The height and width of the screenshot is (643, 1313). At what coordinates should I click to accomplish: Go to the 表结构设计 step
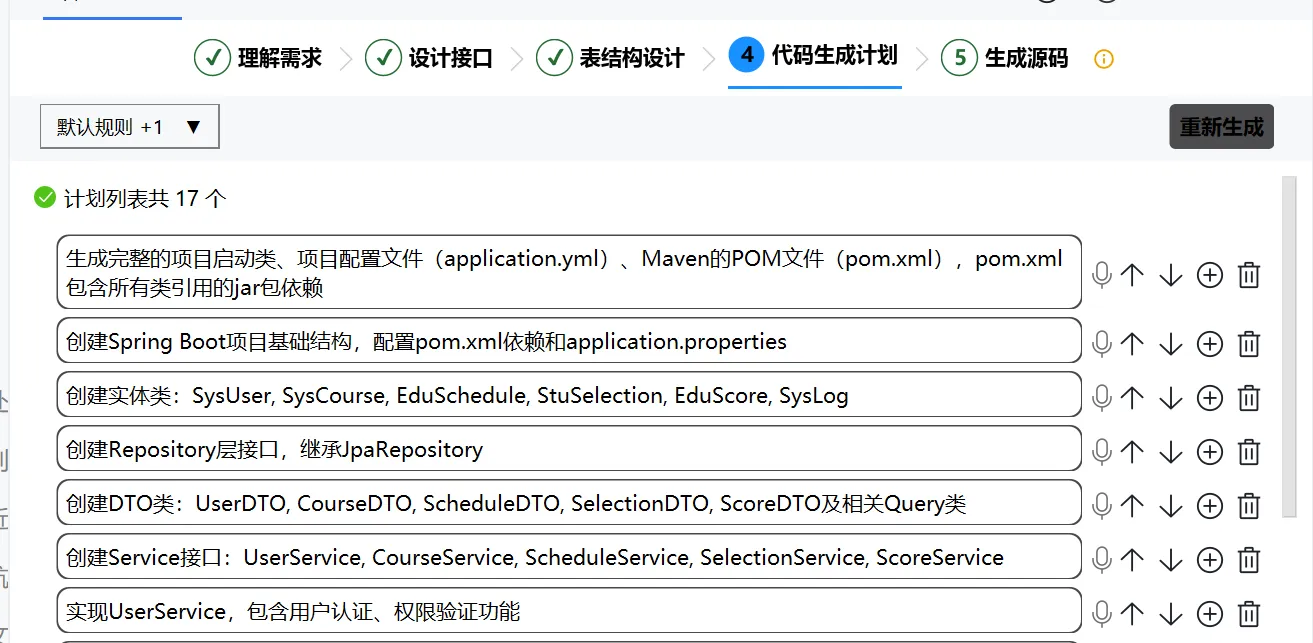(610, 58)
